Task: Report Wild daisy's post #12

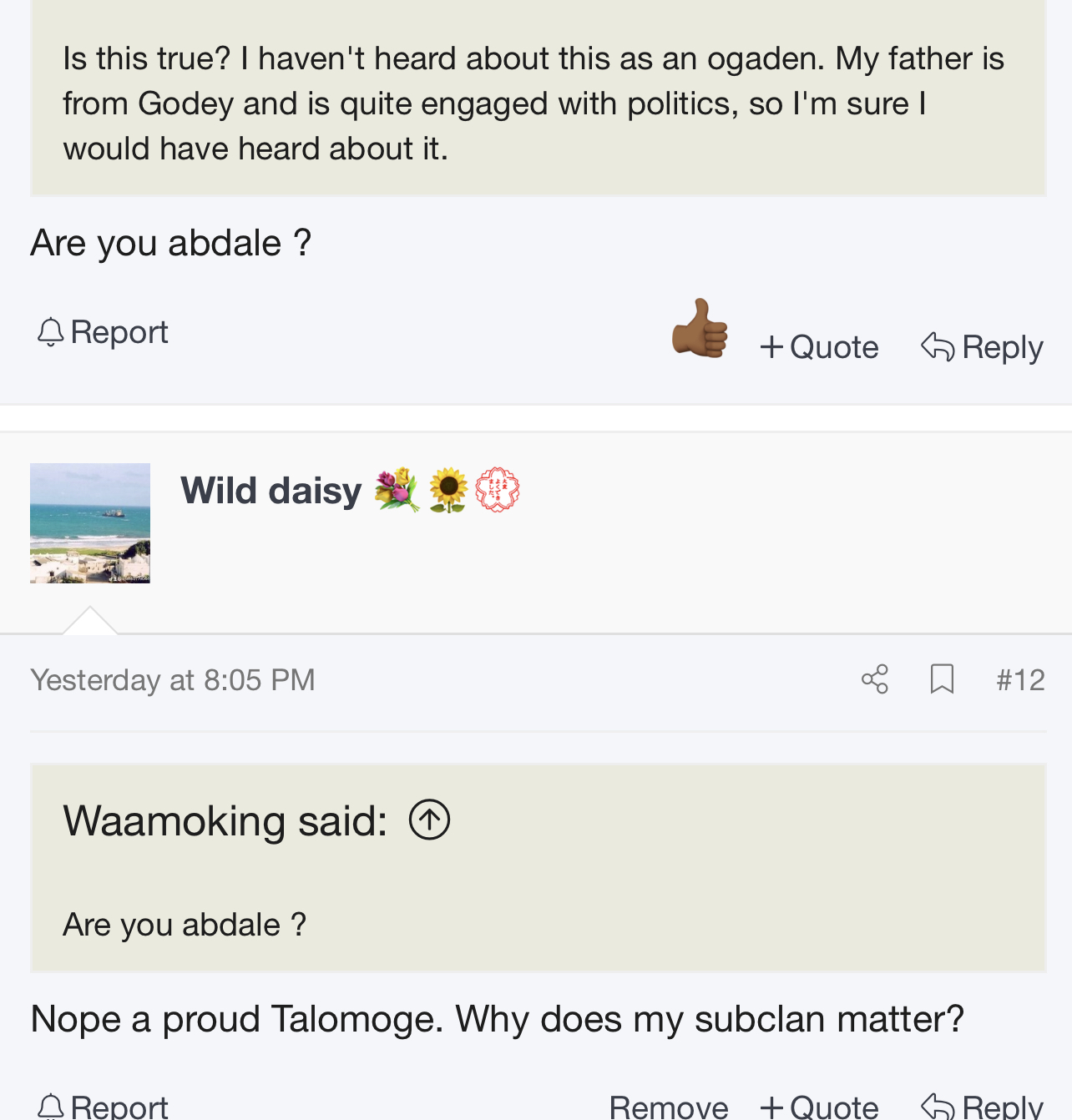Action: pyautogui.click(x=104, y=1107)
